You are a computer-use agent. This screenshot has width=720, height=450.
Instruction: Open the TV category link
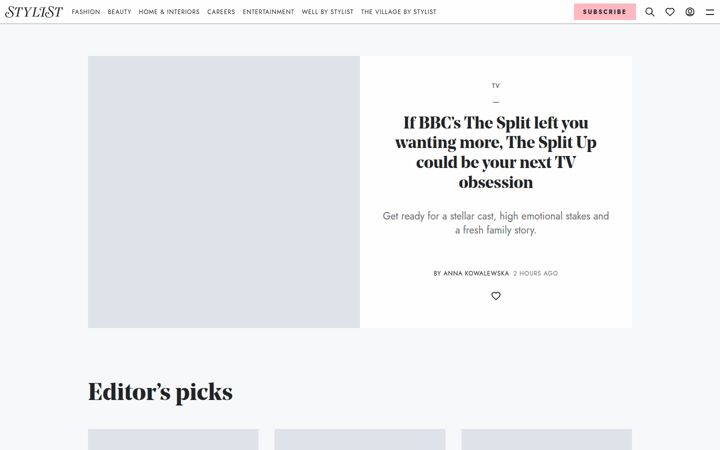496,86
